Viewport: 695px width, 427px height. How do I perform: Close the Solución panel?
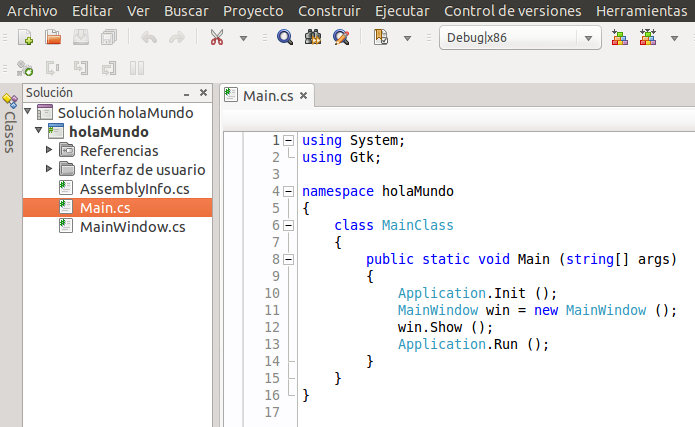coord(203,92)
